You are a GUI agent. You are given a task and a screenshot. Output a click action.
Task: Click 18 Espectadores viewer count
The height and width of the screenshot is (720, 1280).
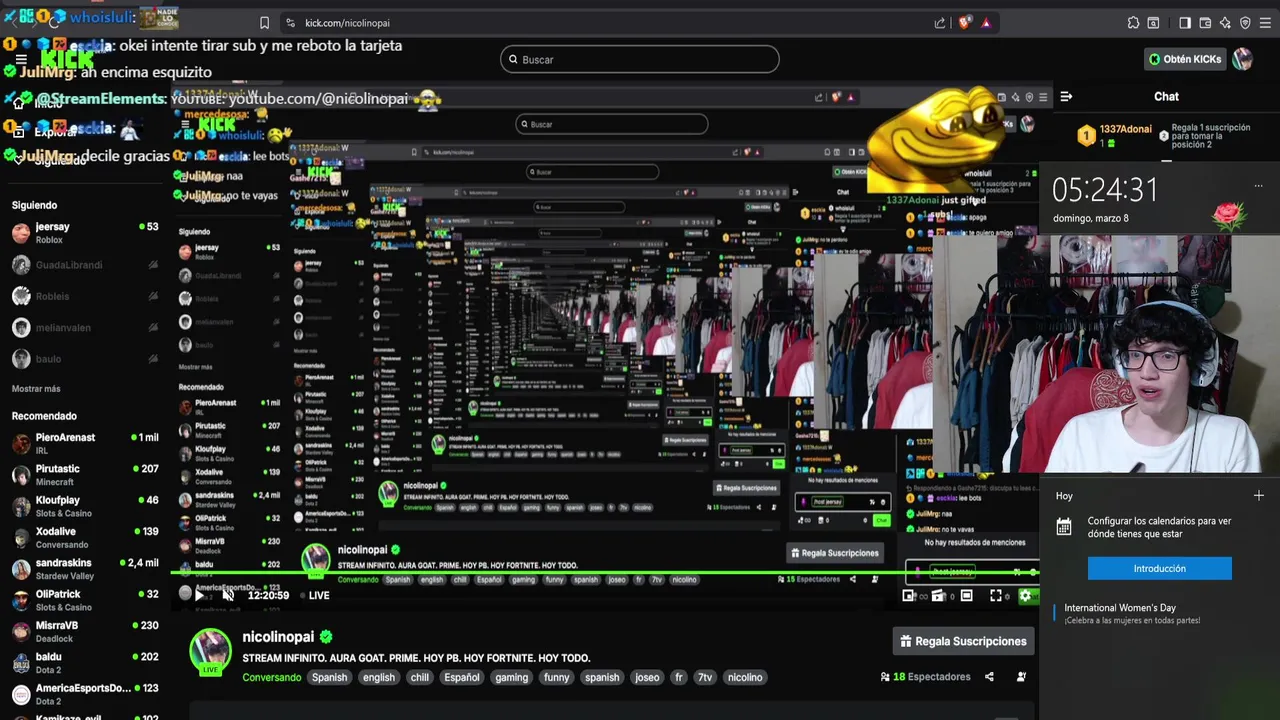point(925,677)
